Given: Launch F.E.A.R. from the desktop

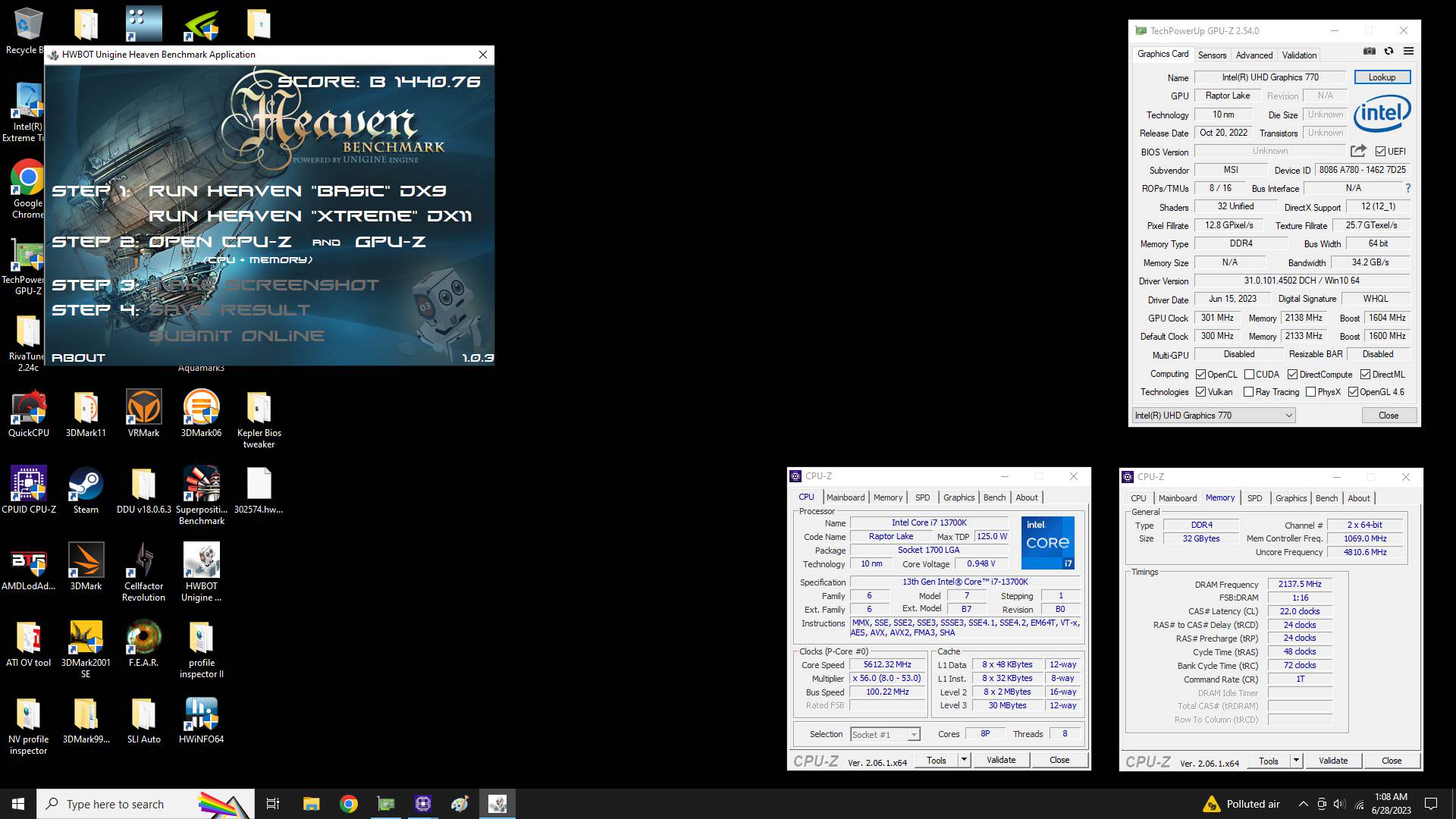Looking at the screenshot, I should click(x=143, y=643).
